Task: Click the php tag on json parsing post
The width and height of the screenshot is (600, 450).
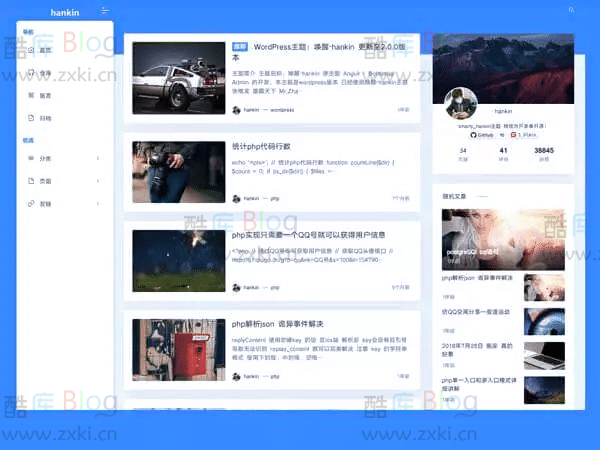Action: 275,377
